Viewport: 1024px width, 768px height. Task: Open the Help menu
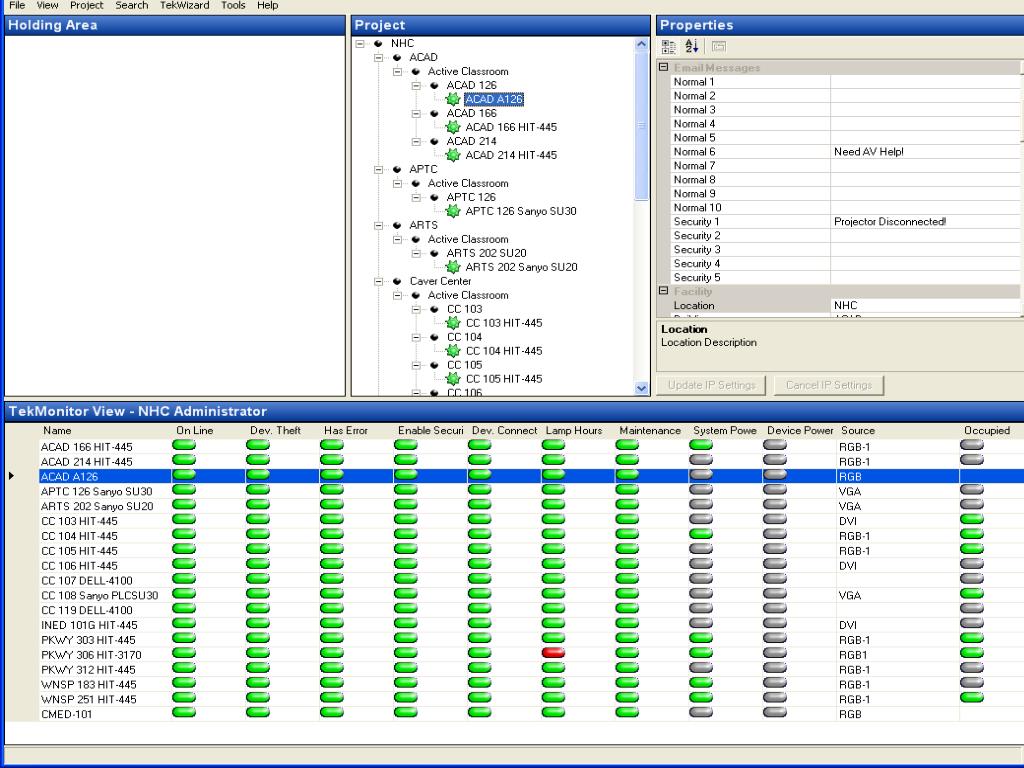tap(267, 5)
